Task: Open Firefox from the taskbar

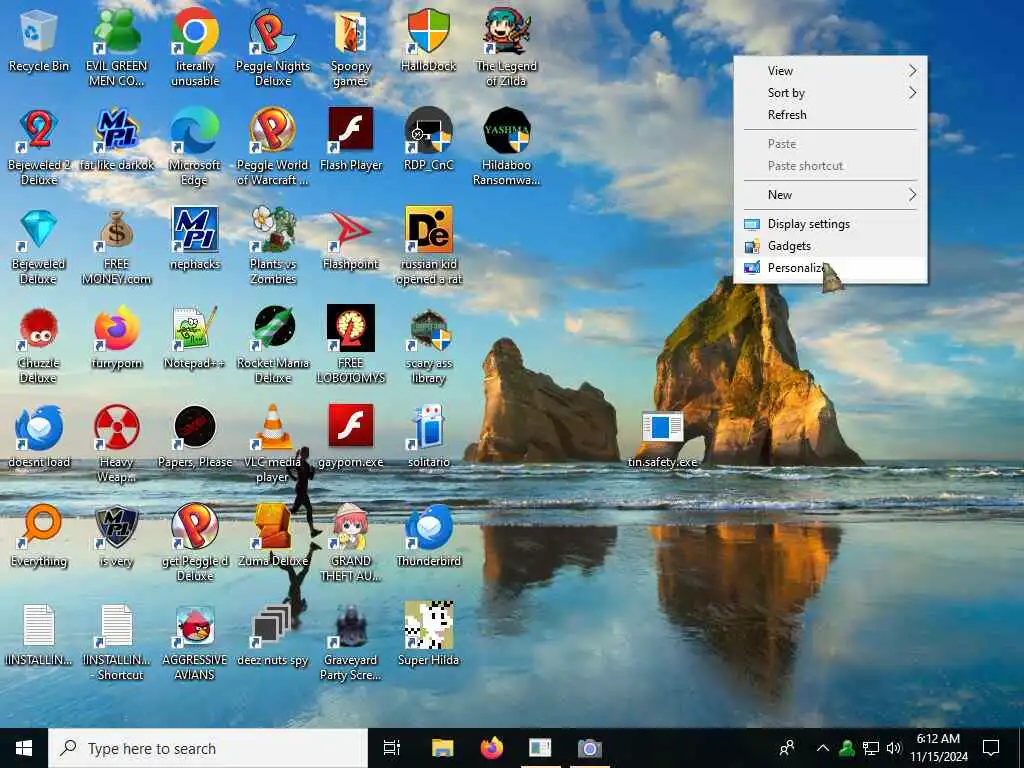Action: pyautogui.click(x=492, y=748)
